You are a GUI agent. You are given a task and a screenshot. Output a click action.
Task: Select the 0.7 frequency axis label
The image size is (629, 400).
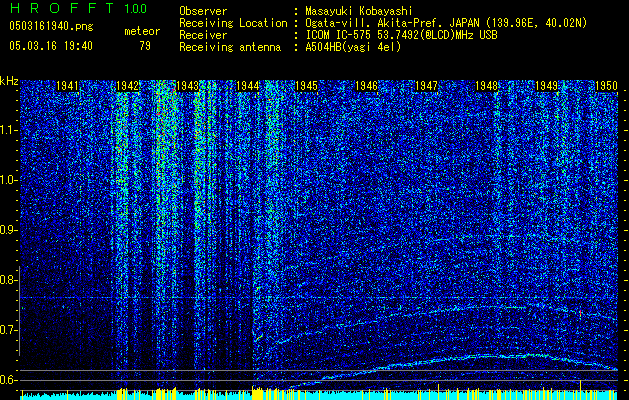(9, 329)
